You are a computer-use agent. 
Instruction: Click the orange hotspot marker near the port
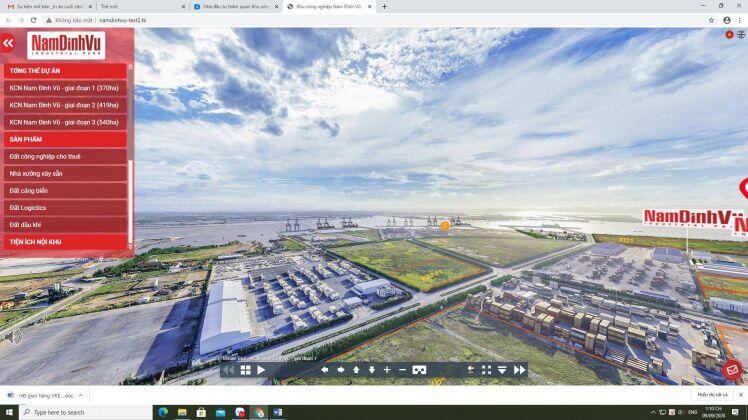[x=445, y=226]
